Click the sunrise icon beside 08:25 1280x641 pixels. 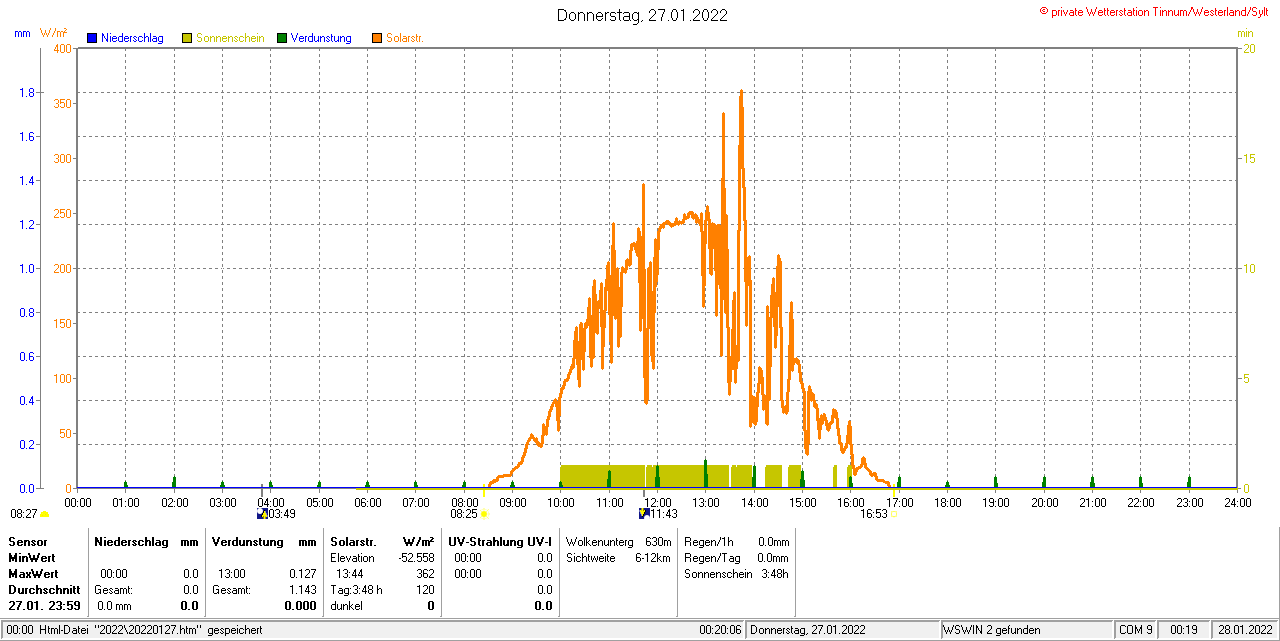(x=484, y=514)
